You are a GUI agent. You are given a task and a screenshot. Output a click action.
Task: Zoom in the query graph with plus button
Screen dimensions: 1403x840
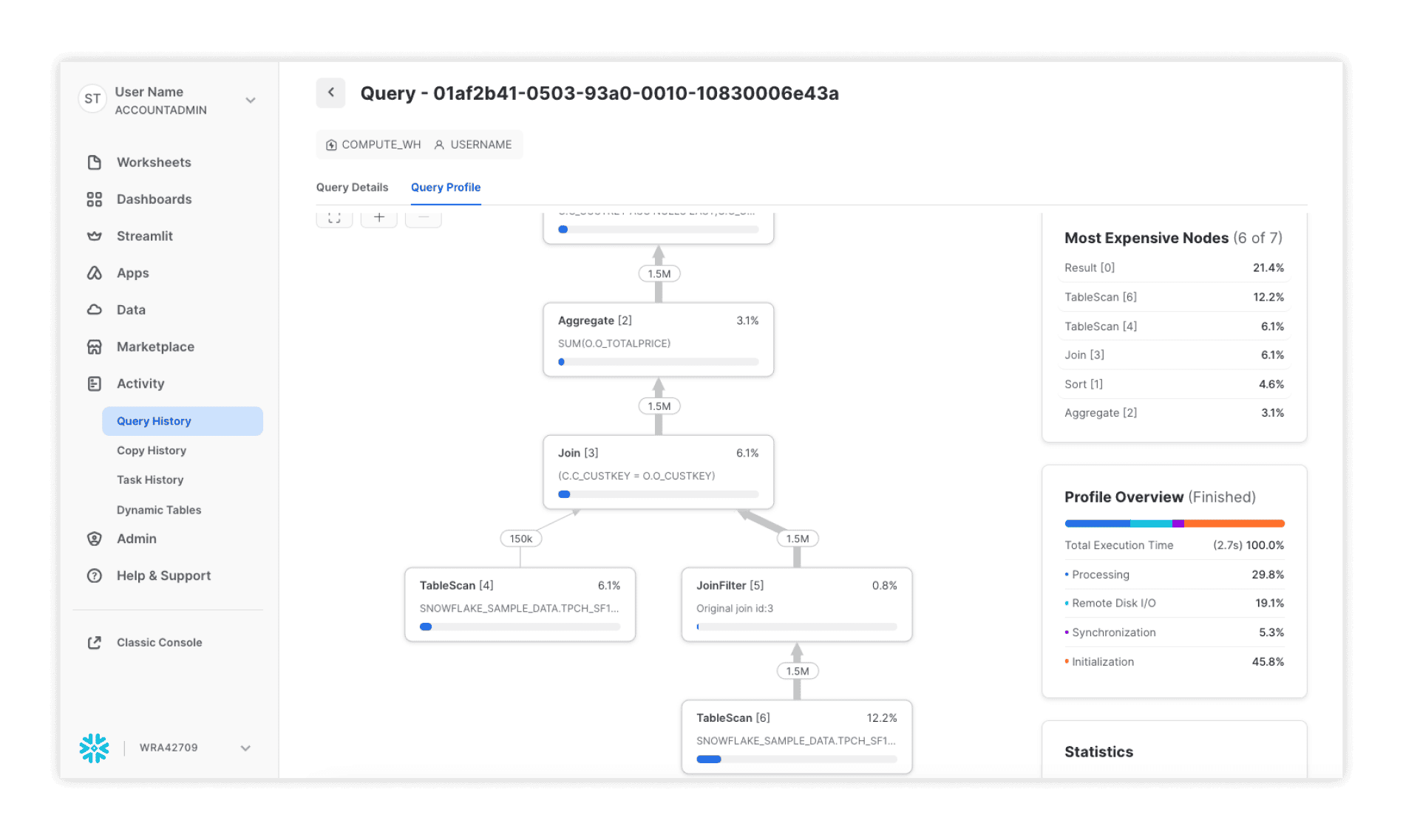click(378, 218)
